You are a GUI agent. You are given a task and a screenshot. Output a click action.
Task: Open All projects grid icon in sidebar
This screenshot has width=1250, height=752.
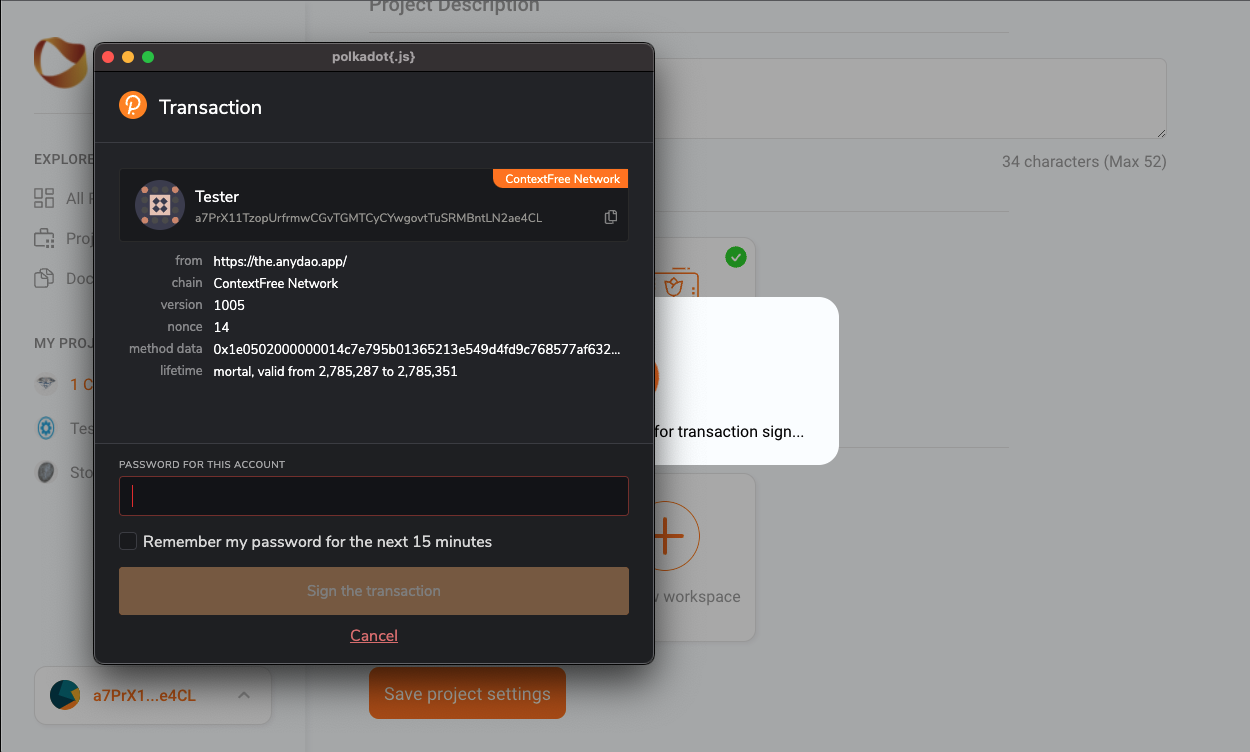44,198
